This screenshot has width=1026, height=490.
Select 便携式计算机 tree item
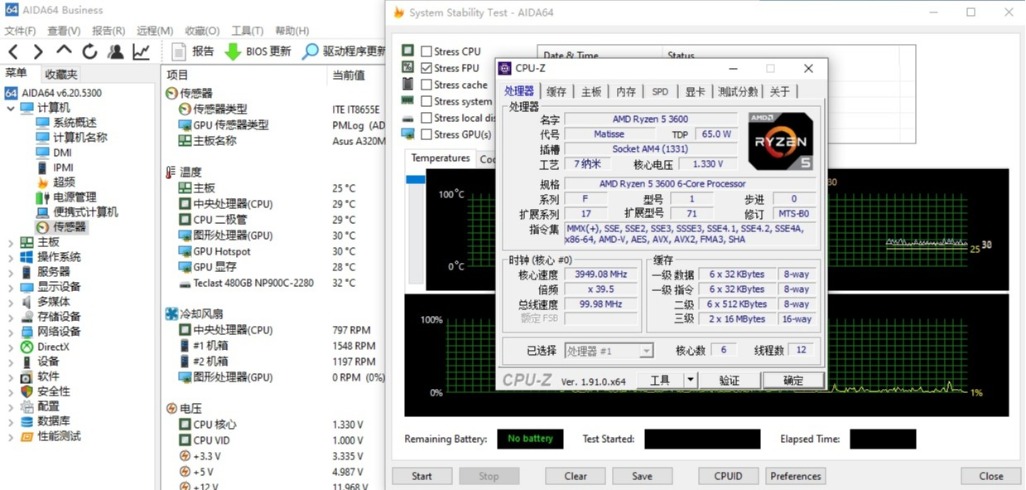tap(85, 212)
